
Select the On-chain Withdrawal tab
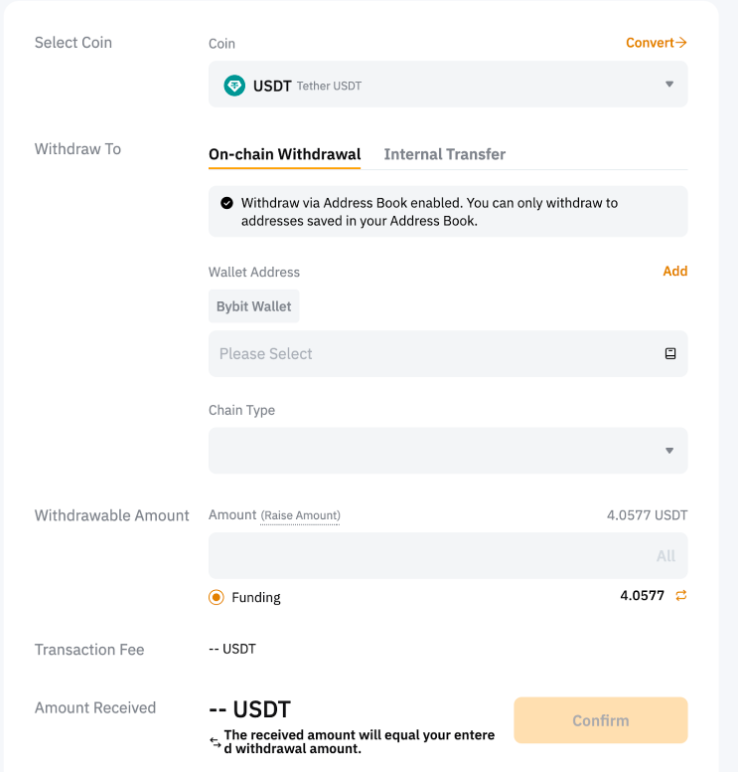click(284, 154)
